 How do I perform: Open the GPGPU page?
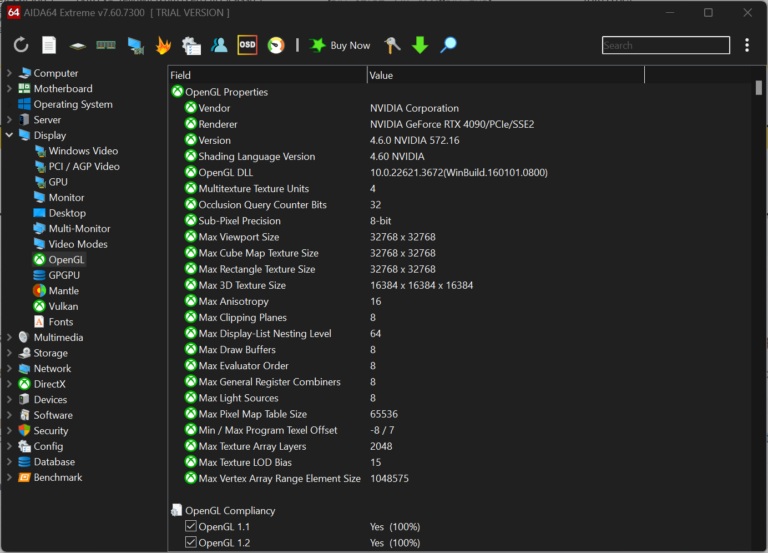point(56,275)
